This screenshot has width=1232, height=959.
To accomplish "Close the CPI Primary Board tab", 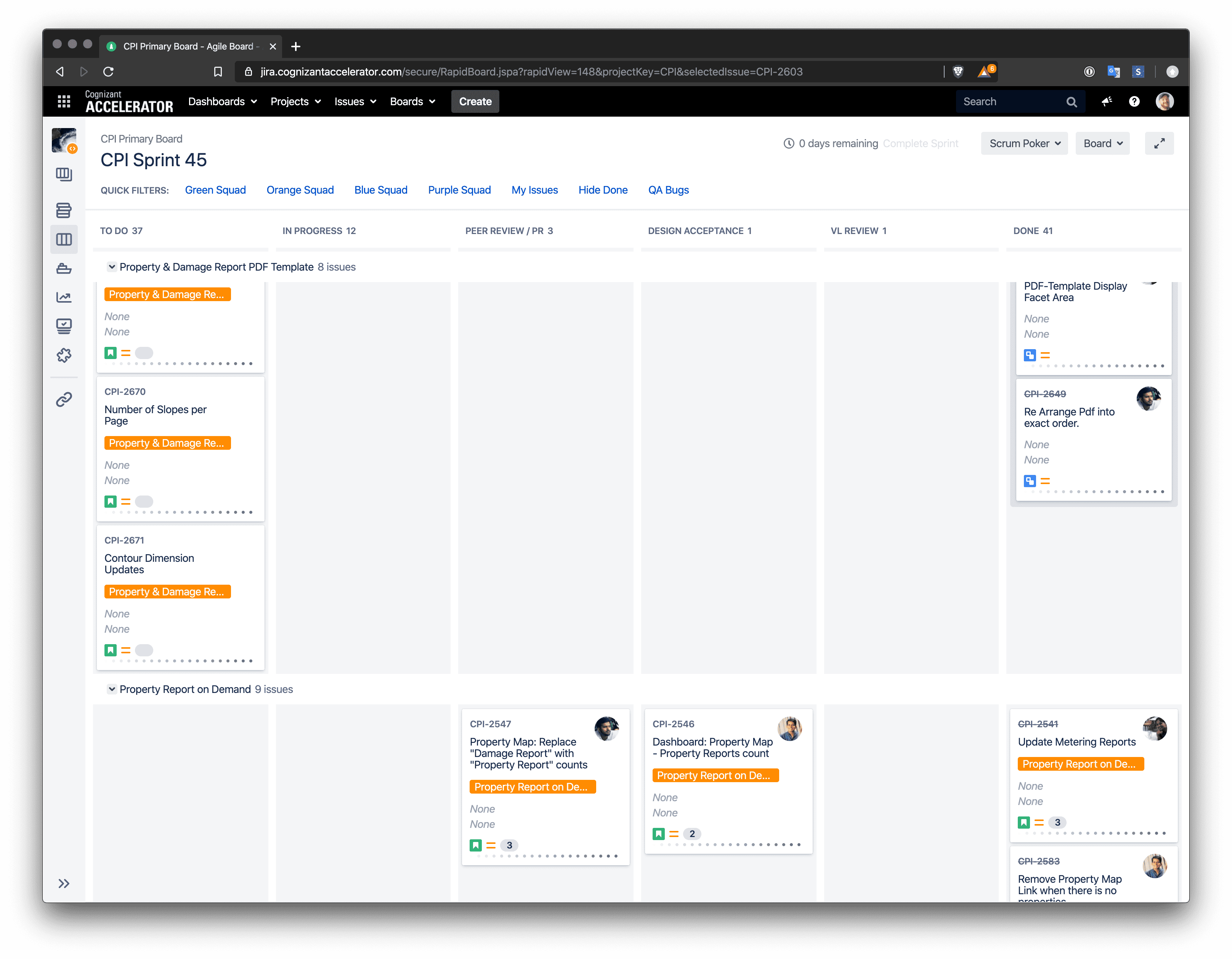I will pyautogui.click(x=273, y=46).
